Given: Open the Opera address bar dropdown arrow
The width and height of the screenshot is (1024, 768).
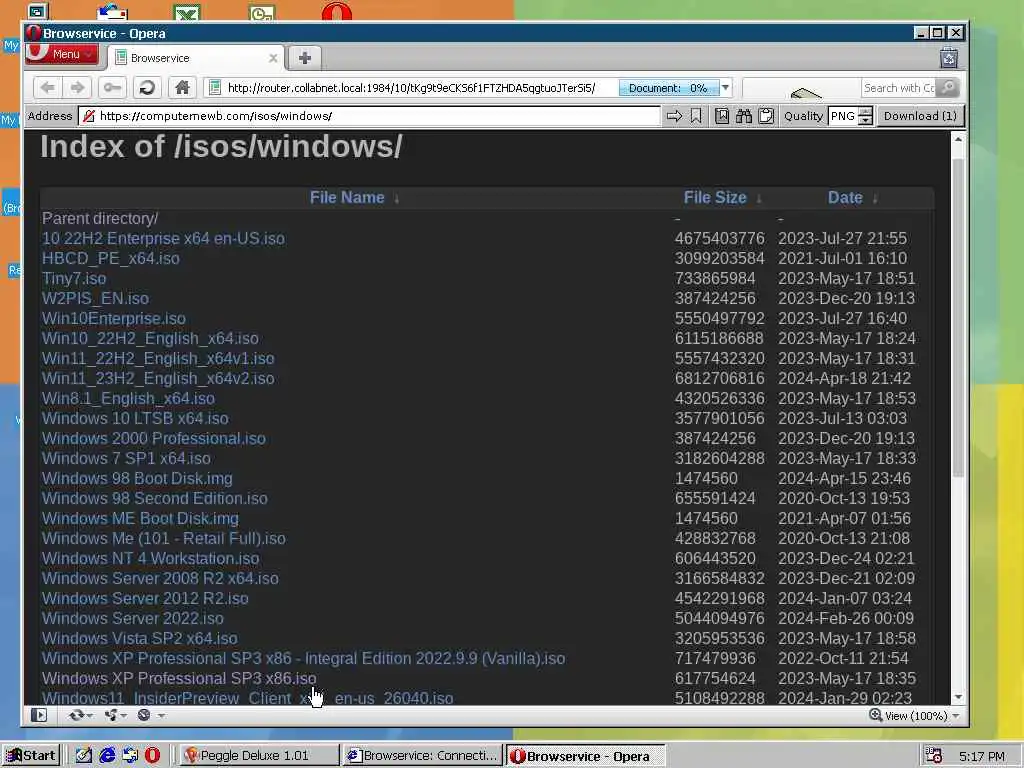Looking at the screenshot, I should pos(726,88).
